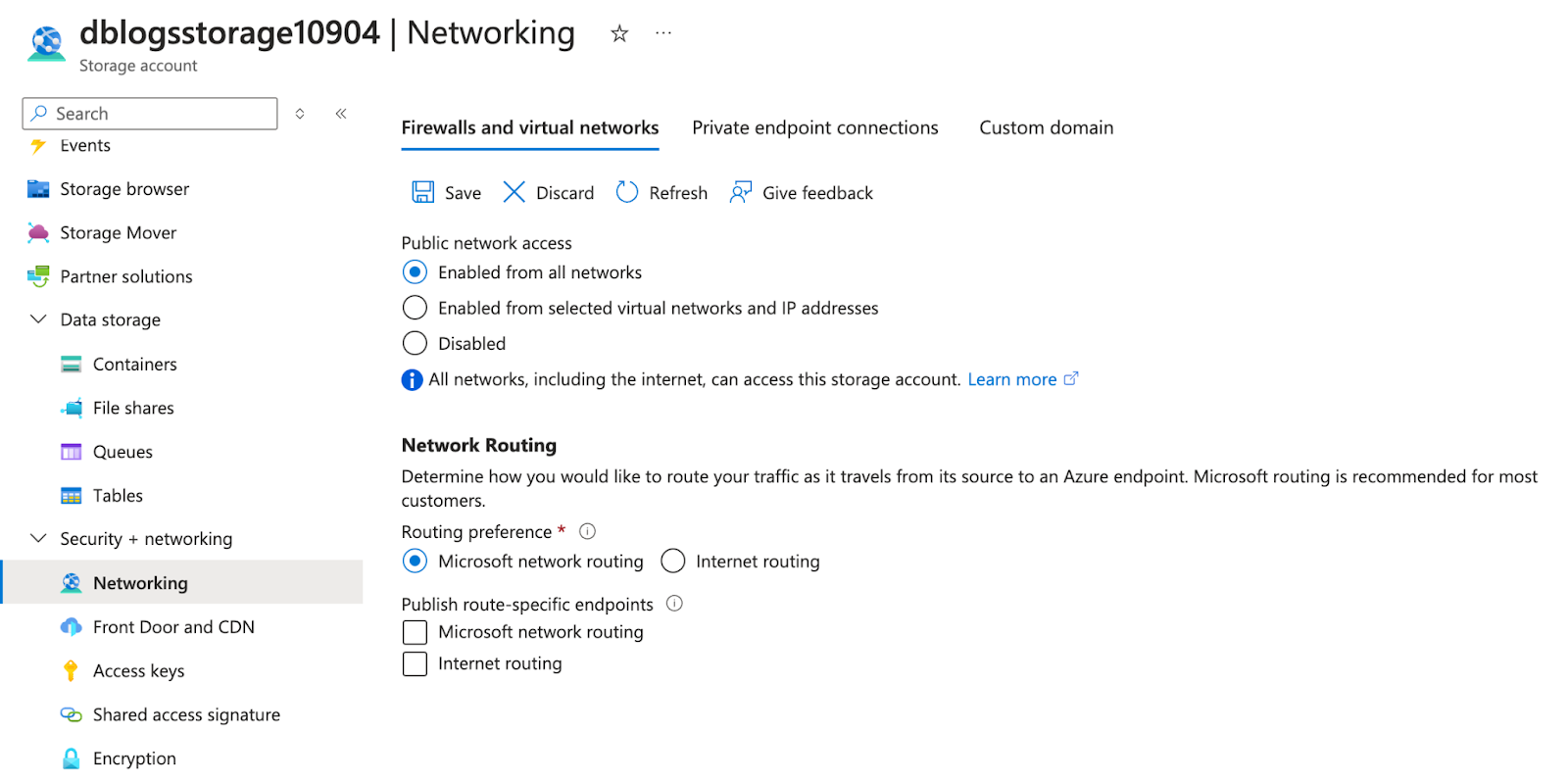Image resolution: width=1568 pixels, height=783 pixels.
Task: Click the Refresh circular arrow icon
Action: tap(627, 192)
